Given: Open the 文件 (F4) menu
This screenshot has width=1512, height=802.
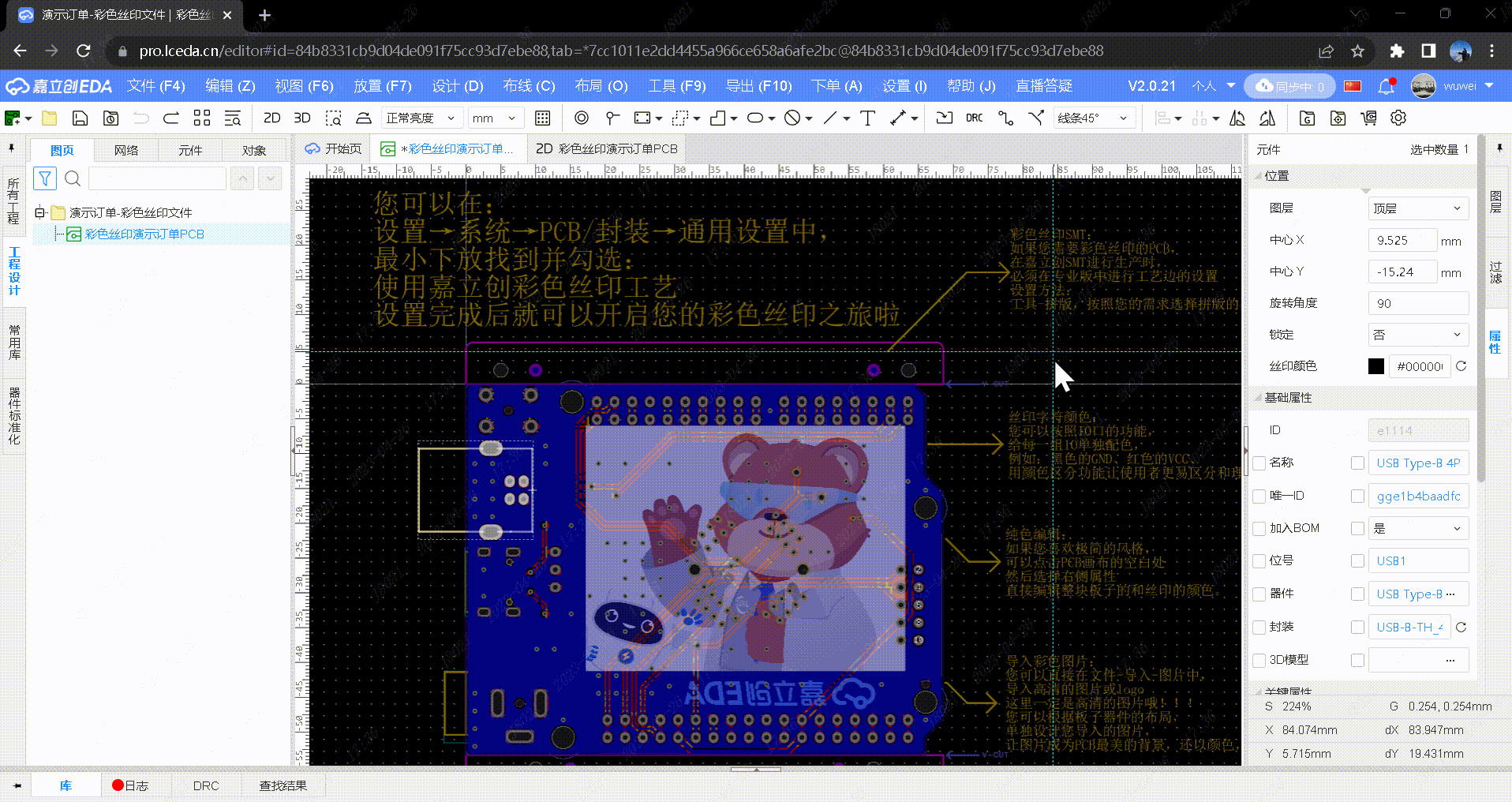Looking at the screenshot, I should tap(156, 86).
